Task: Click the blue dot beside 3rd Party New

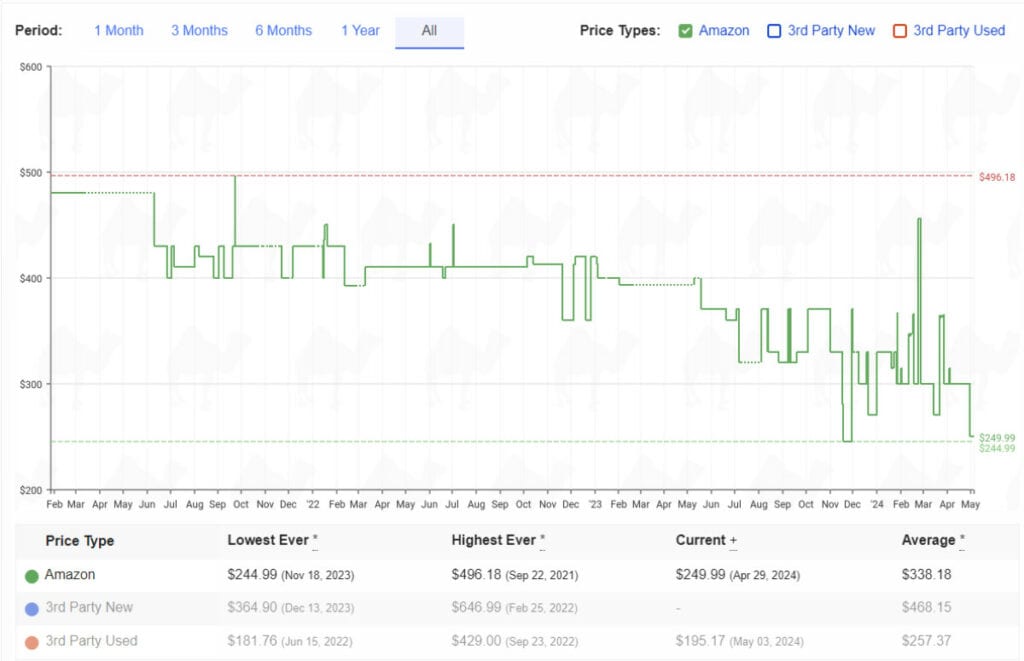Action: tap(31, 608)
